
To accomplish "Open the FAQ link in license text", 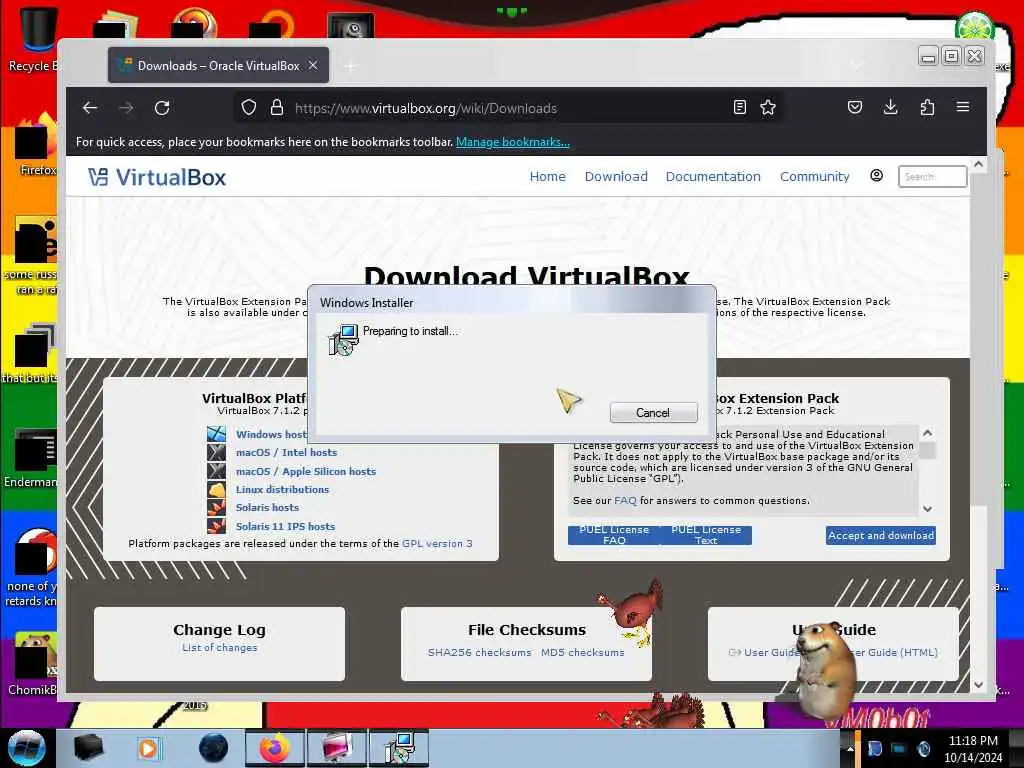I will point(625,500).
